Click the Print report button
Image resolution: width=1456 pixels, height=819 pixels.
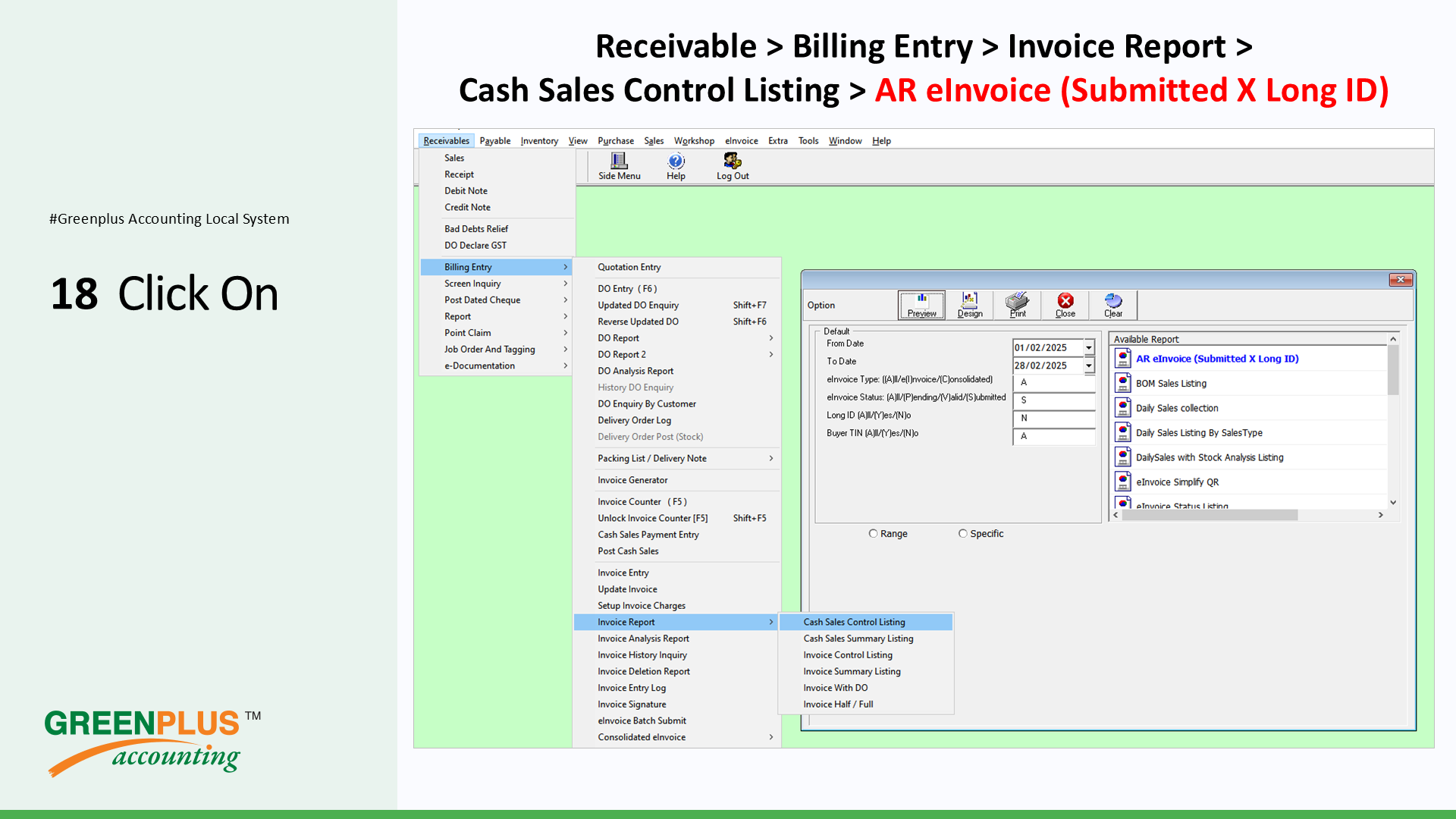click(1017, 305)
